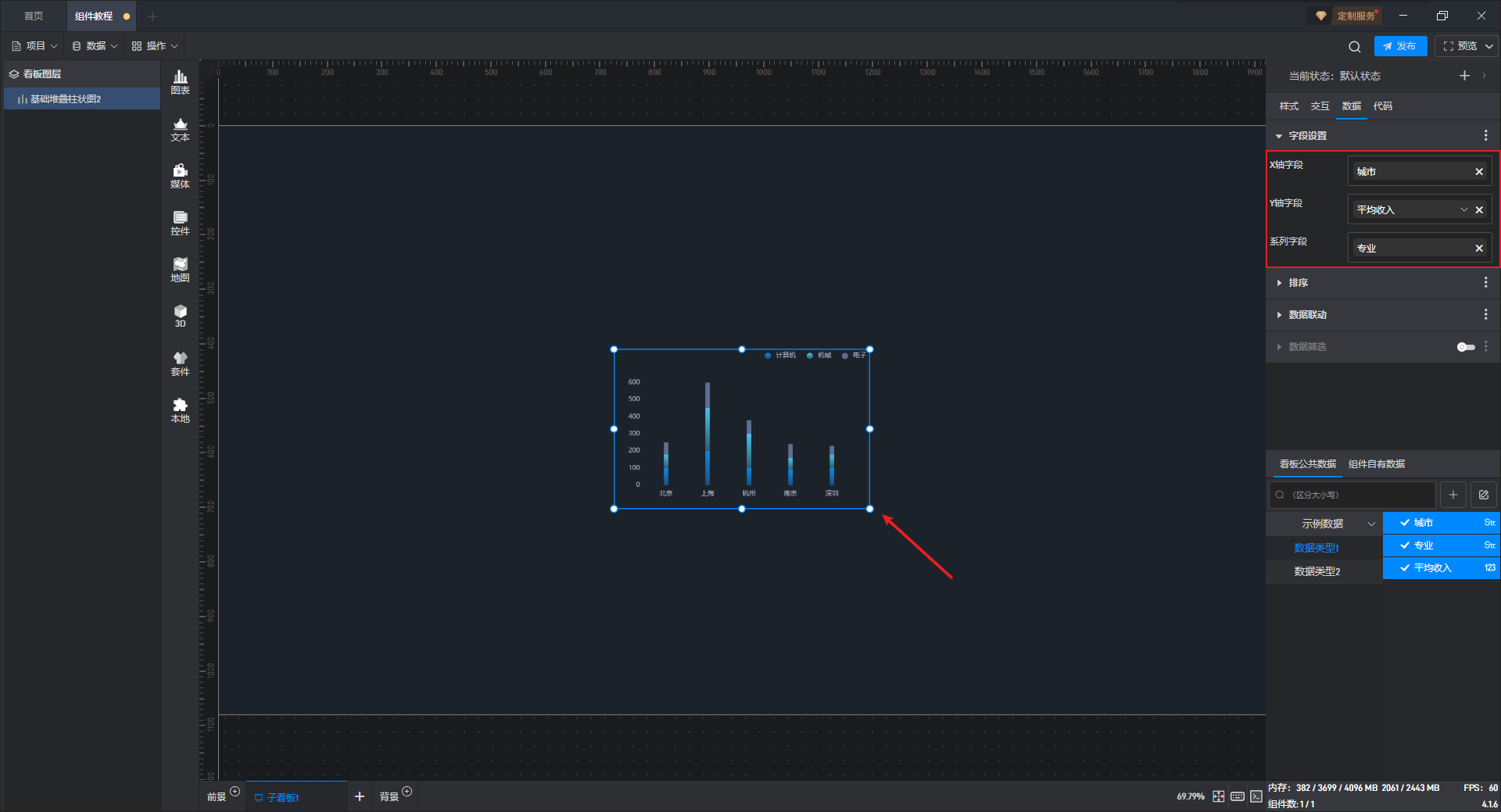Click the 预览 preview button

(1459, 46)
